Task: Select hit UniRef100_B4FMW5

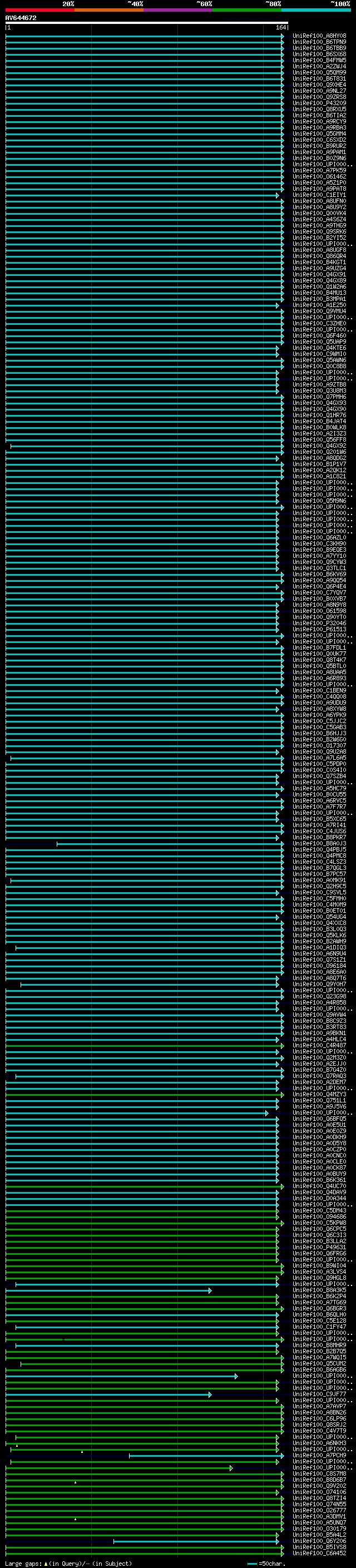Action: 319,60
